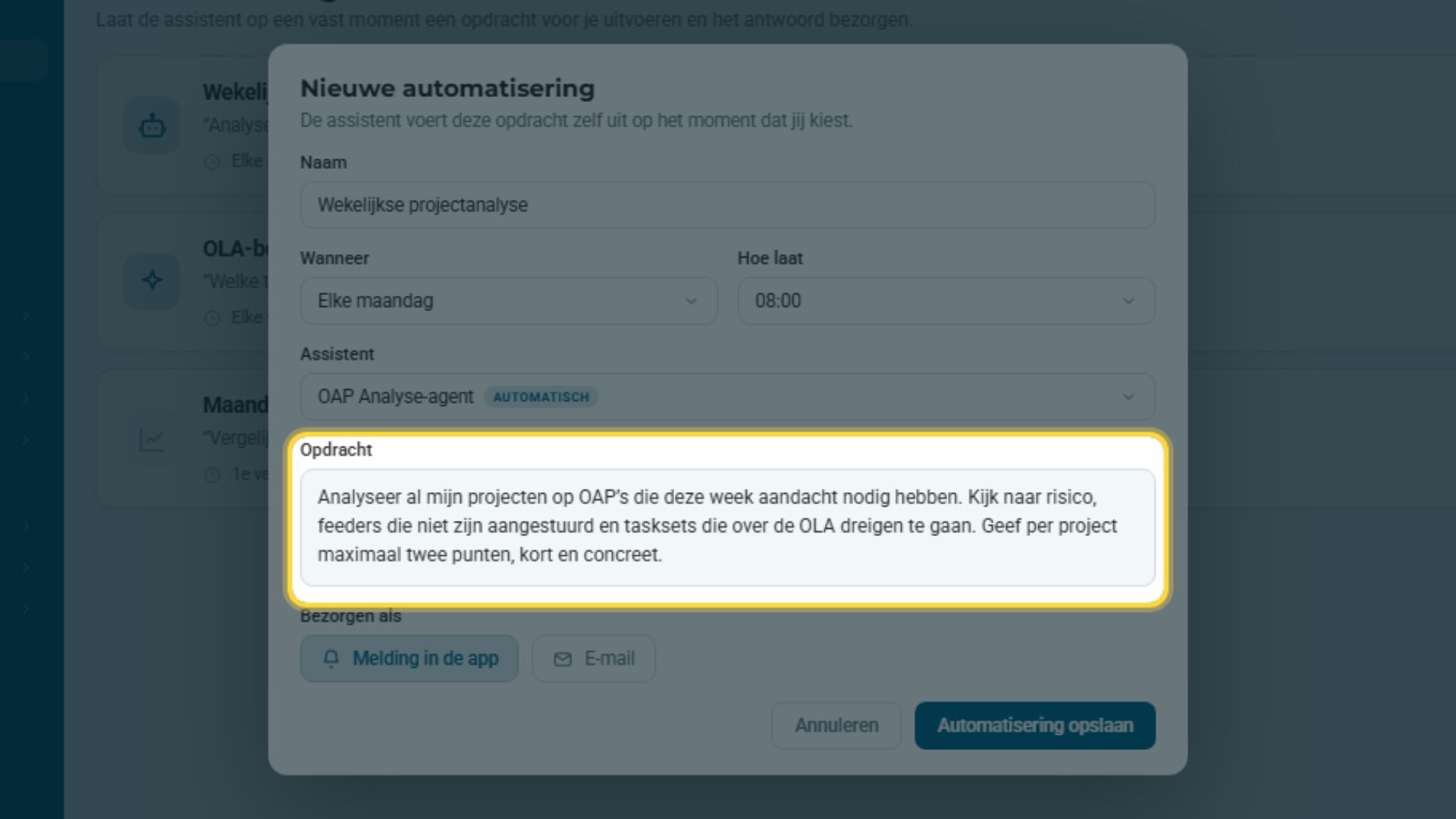Click the bell icon beside Melding in de app
The width and height of the screenshot is (1456, 819).
[x=331, y=658]
